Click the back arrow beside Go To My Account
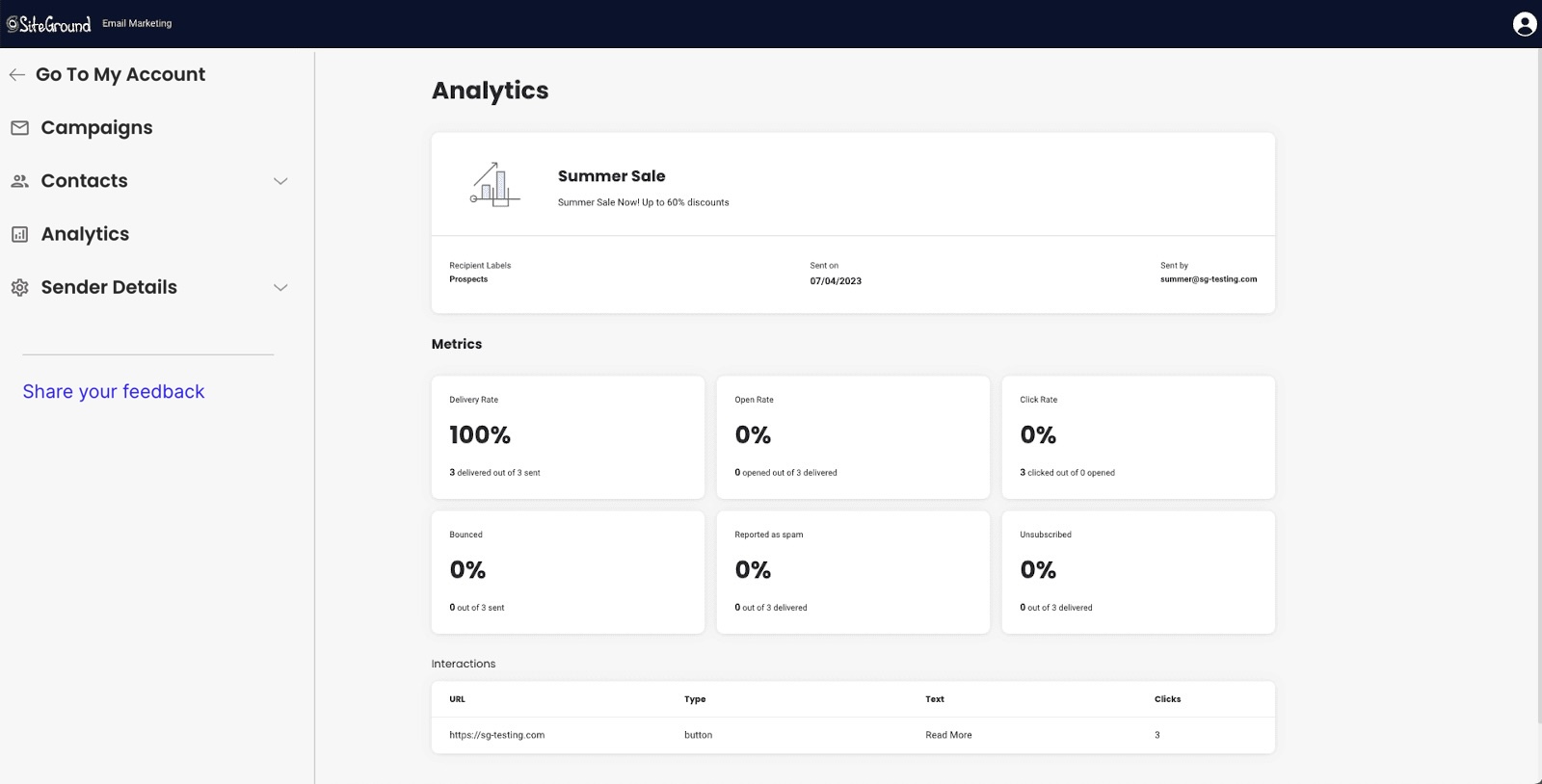 tap(17, 74)
